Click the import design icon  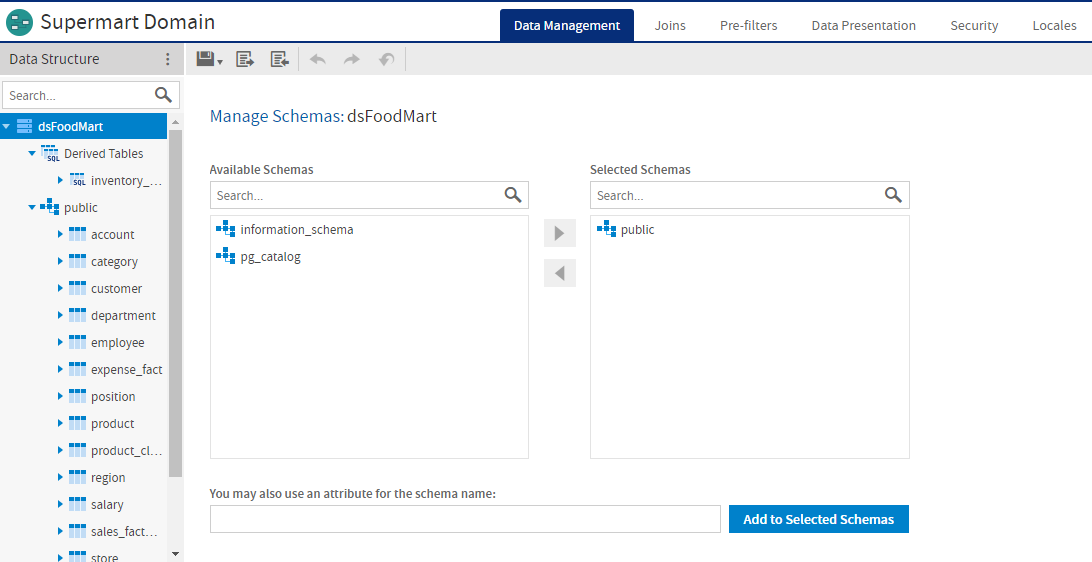(x=280, y=59)
